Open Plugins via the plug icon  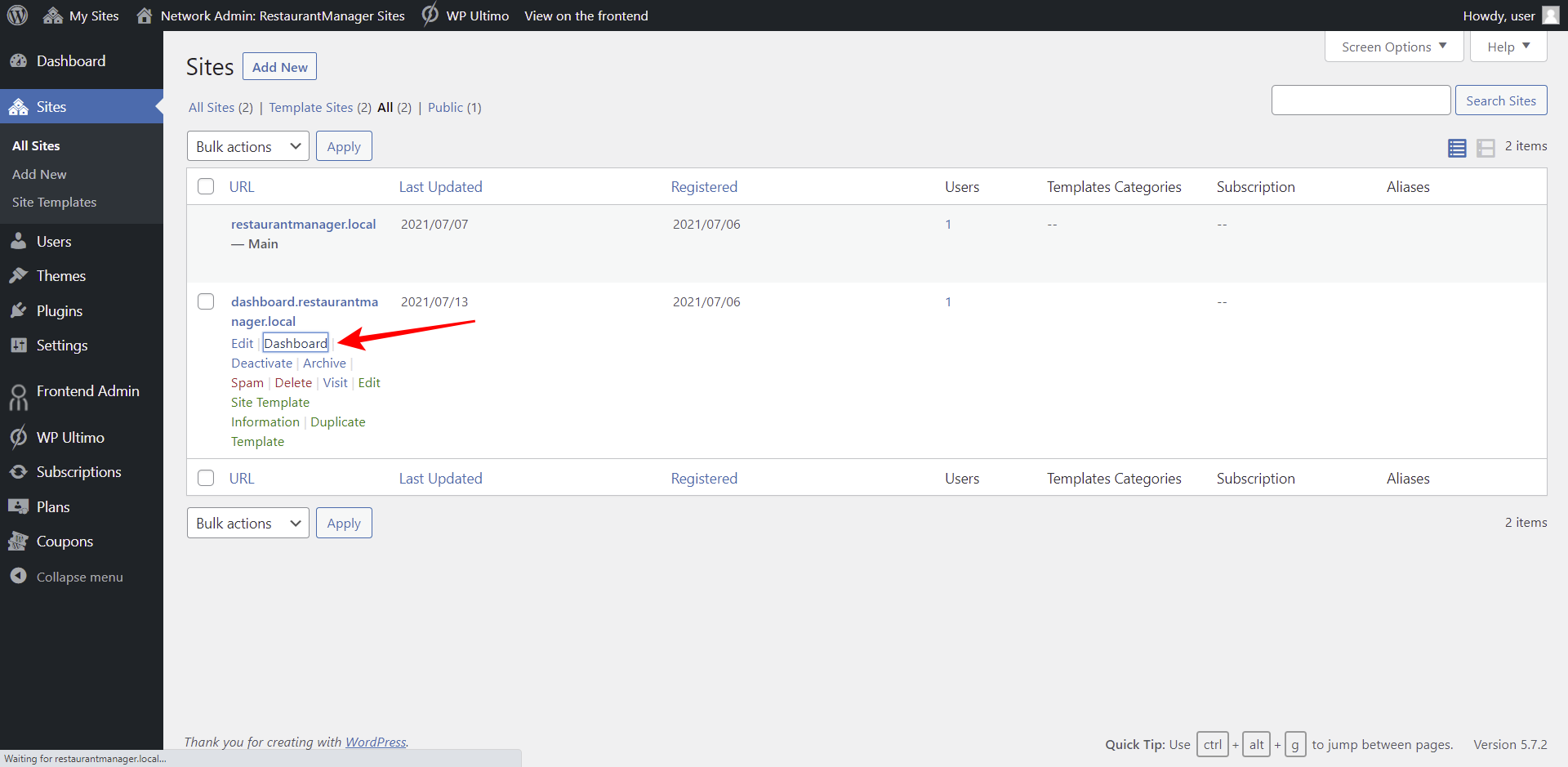click(x=20, y=310)
